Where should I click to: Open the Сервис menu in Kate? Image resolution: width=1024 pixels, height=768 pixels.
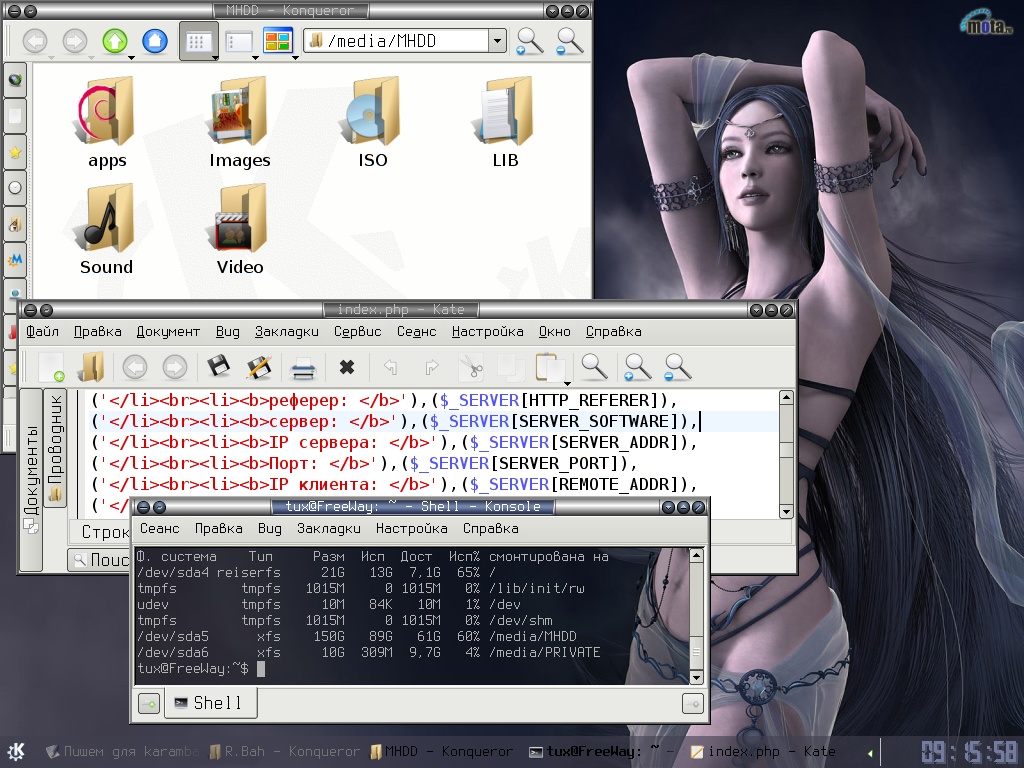click(358, 332)
